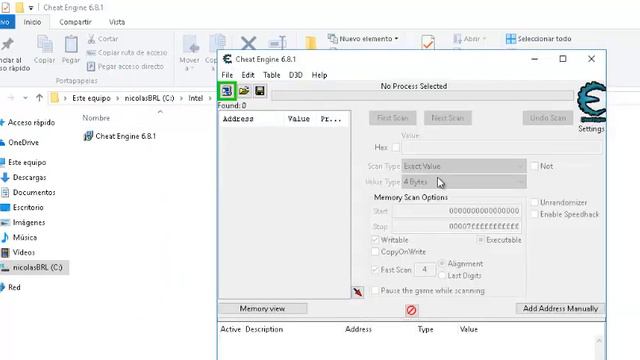Click the save floppy disk icon

pos(260,91)
